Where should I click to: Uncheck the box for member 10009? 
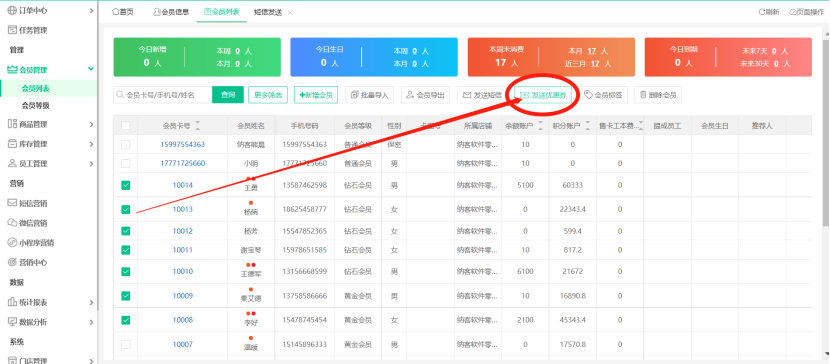tap(125, 296)
